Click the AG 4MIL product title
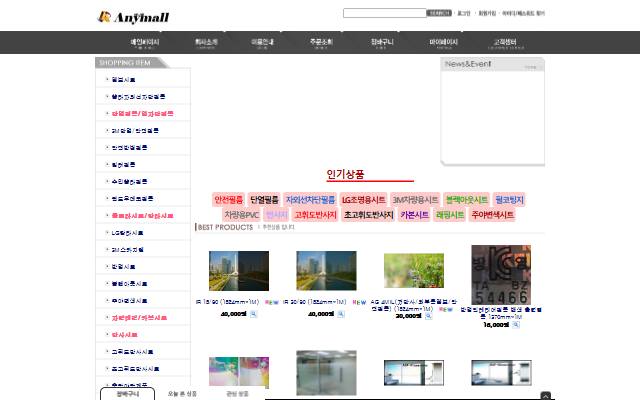The width and height of the screenshot is (640, 400). [414, 305]
